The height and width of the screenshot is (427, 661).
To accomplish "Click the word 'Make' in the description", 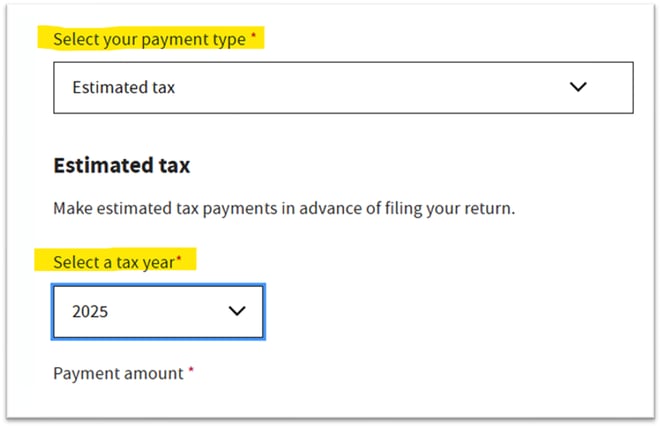I will tap(72, 210).
